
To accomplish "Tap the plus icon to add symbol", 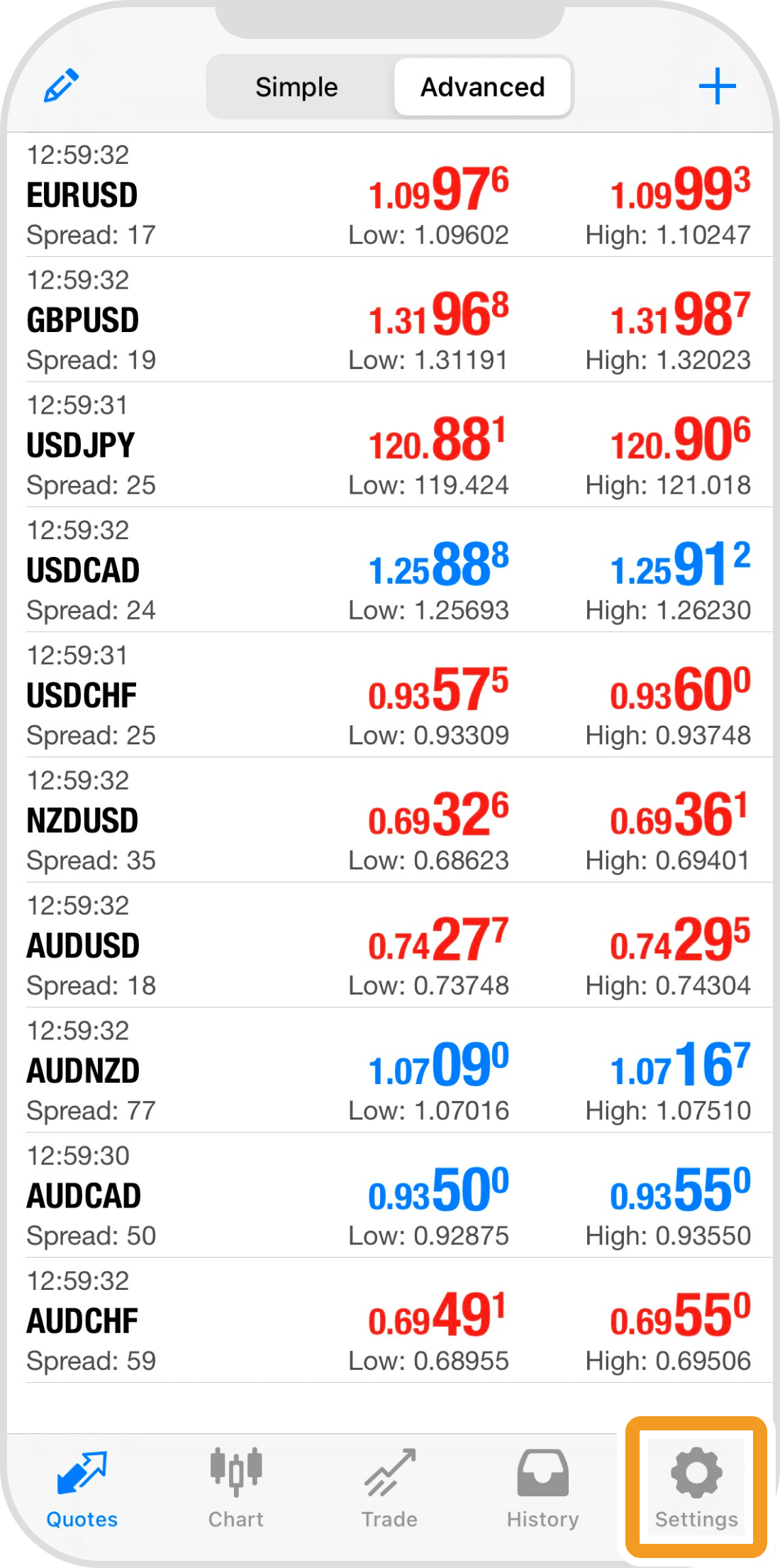I will [x=717, y=87].
